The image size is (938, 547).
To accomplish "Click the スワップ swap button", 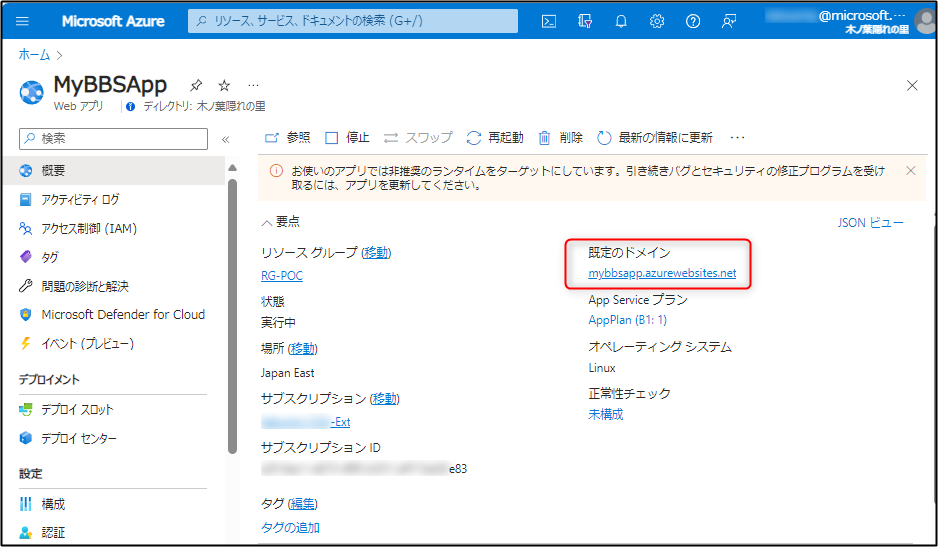I will [418, 138].
